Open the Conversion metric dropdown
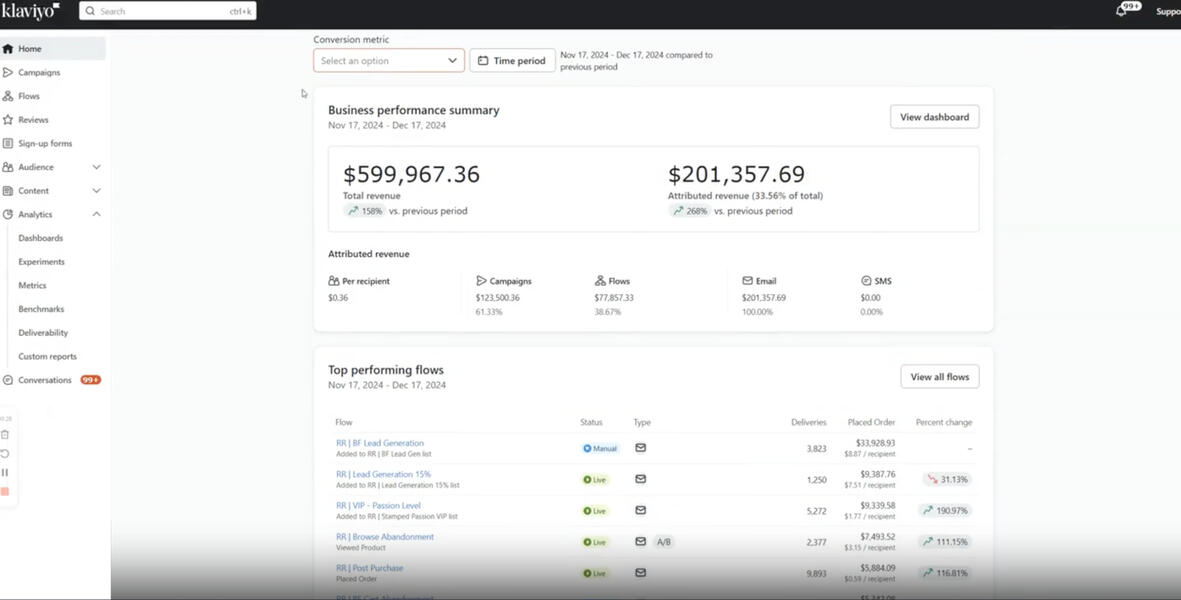1181x600 pixels. (x=388, y=61)
